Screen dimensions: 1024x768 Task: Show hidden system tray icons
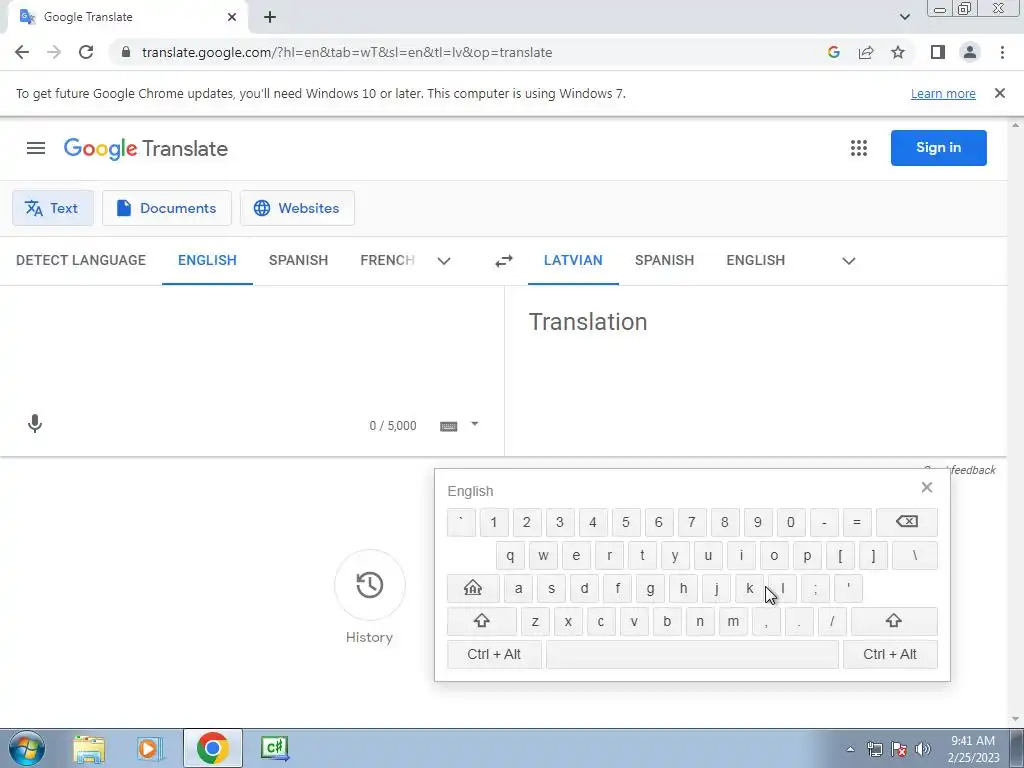pyautogui.click(x=850, y=749)
